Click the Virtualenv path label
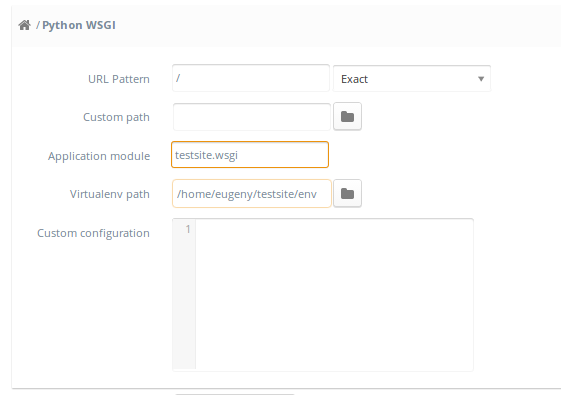Image resolution: width=561 pixels, height=395 pixels. coord(109,194)
